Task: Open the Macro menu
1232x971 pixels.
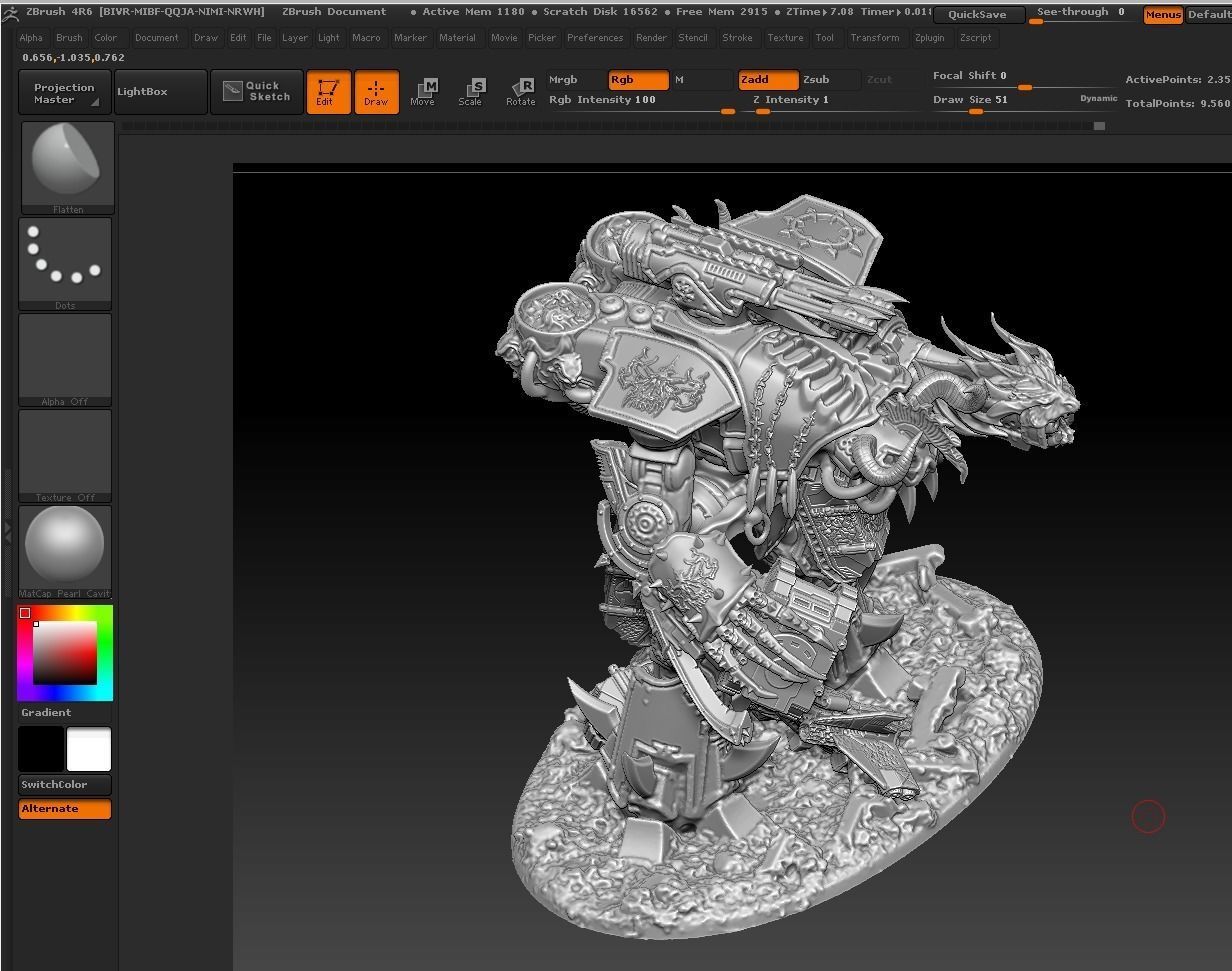Action: (x=366, y=38)
